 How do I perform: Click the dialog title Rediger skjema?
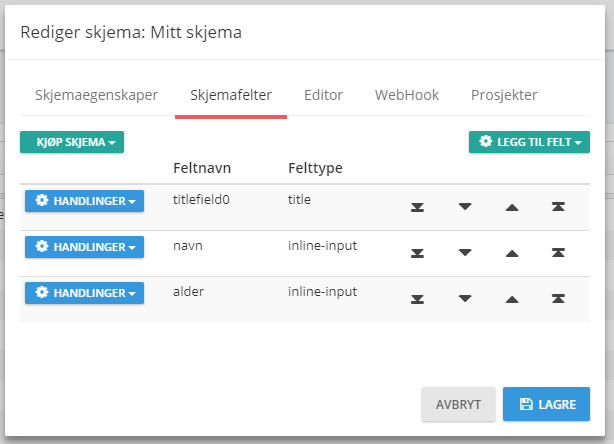131,32
